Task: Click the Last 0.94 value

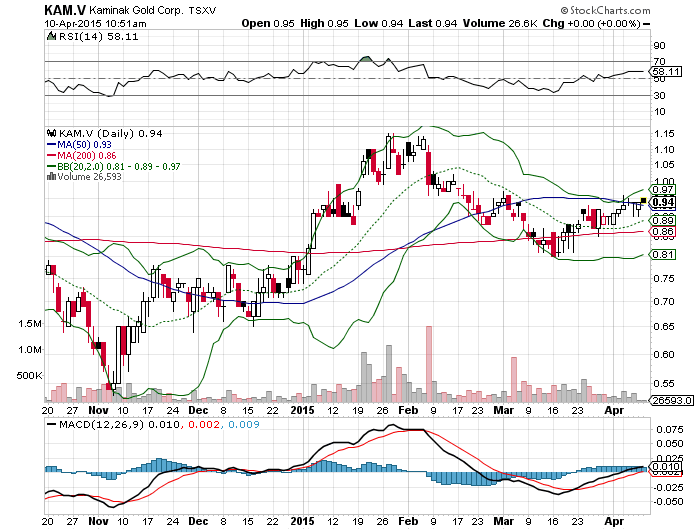Action: click(433, 23)
